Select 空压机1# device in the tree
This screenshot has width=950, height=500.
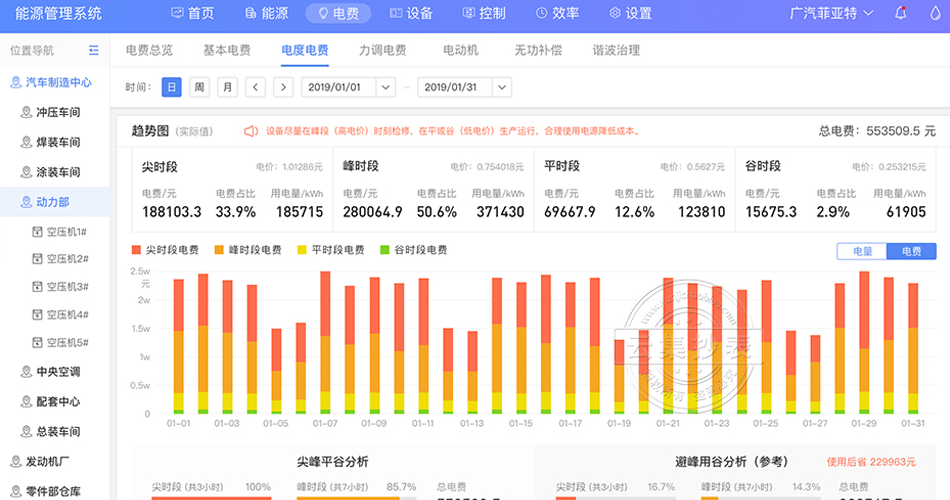[67, 231]
